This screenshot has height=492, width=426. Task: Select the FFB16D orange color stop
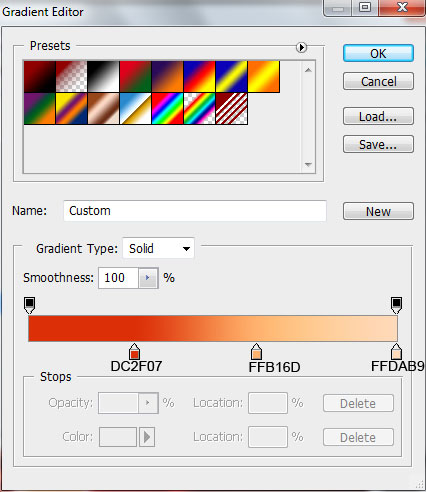click(256, 351)
